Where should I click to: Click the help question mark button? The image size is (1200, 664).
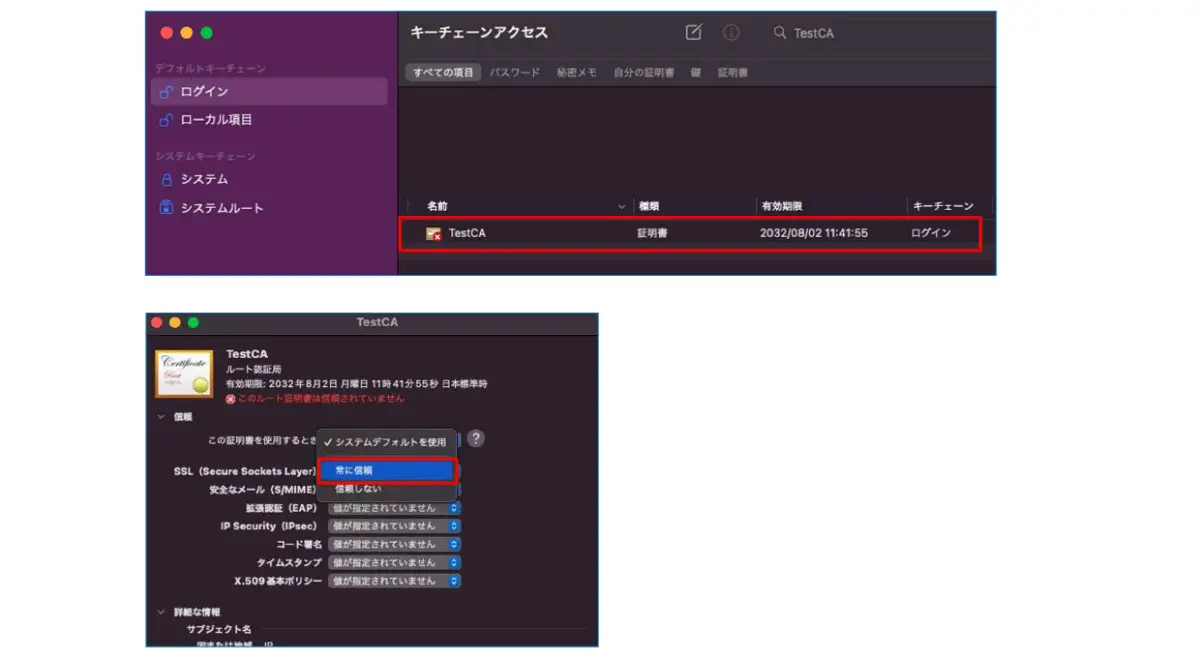pos(476,438)
